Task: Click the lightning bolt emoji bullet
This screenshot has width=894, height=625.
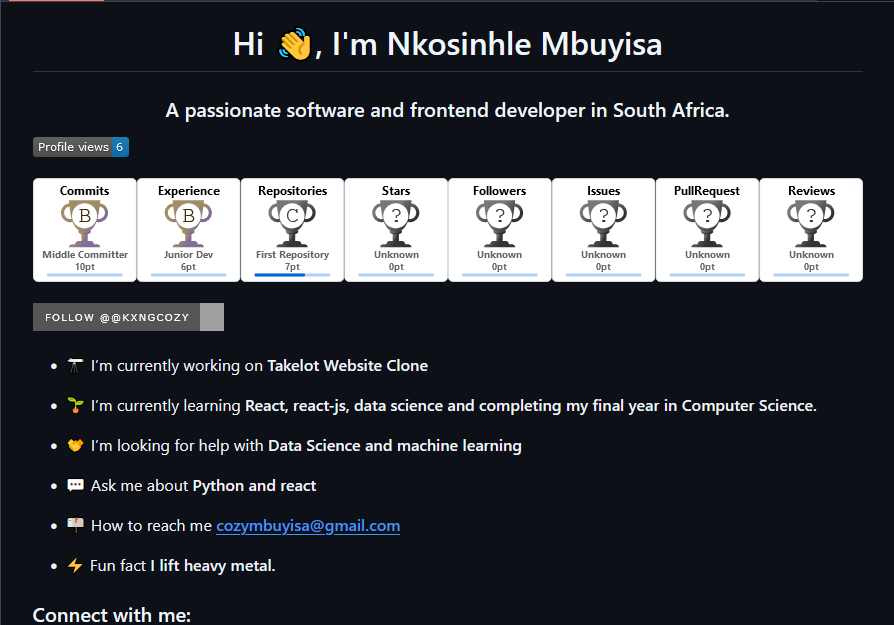Action: pyautogui.click(x=75, y=565)
